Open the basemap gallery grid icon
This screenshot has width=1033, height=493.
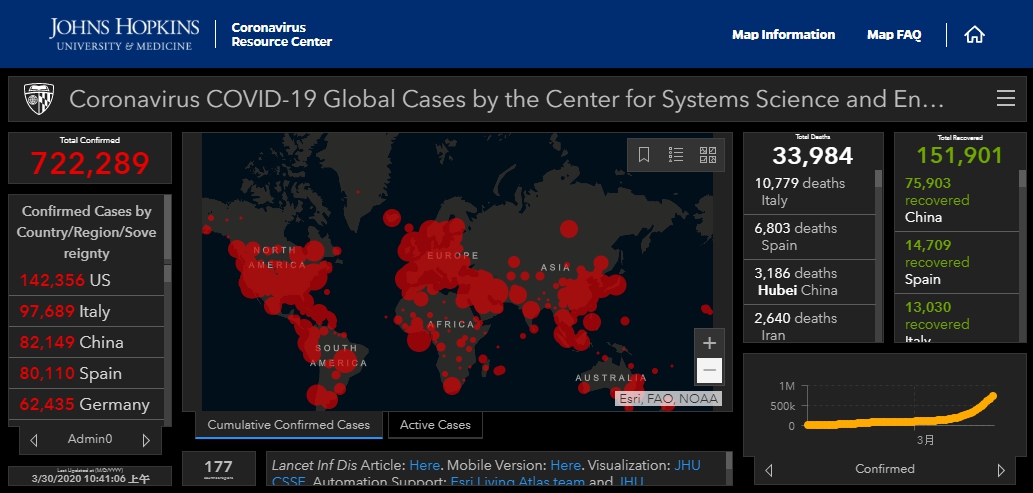pos(708,155)
